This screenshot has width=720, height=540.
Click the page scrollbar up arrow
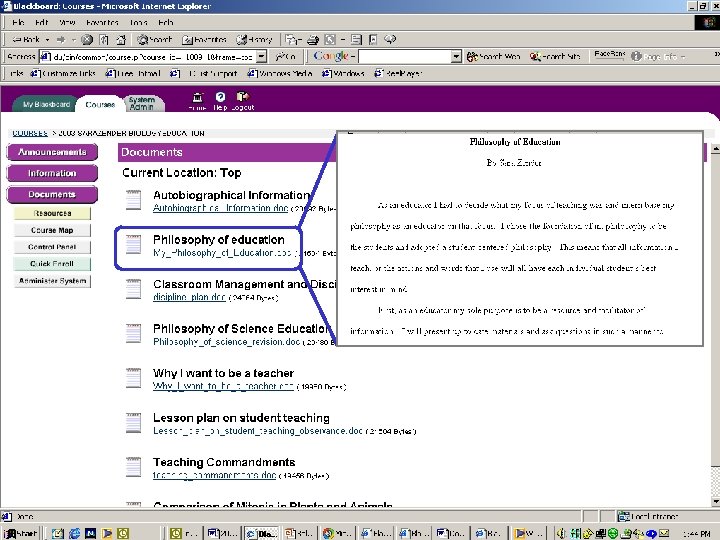(715, 149)
